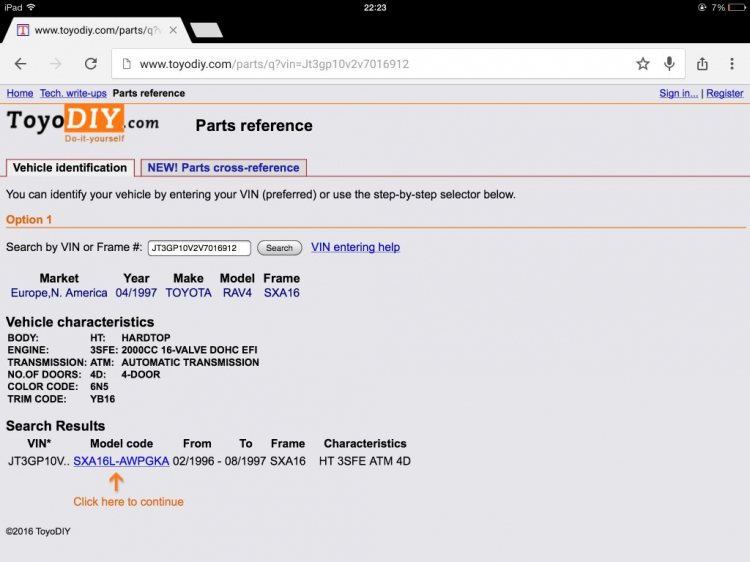Image resolution: width=750 pixels, height=562 pixels.
Task: Click the Parts reference breadcrumb text
Action: 149,93
